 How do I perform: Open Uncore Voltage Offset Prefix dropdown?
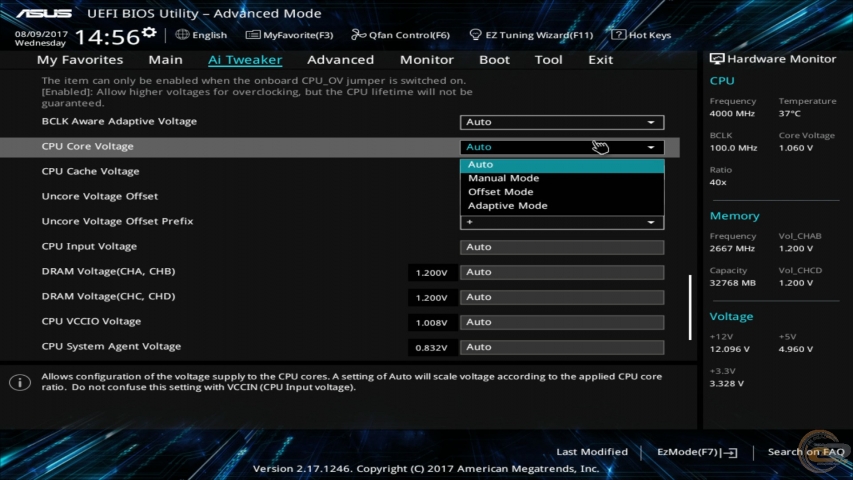pos(562,222)
